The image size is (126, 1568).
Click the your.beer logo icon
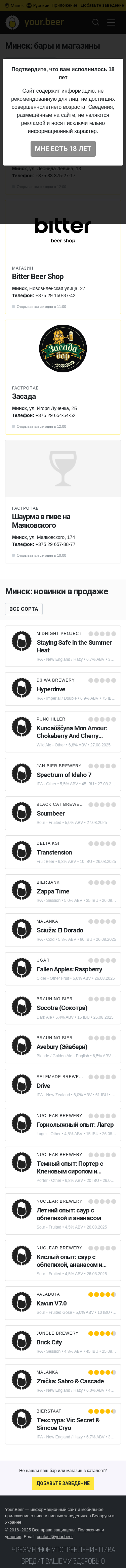[x=12, y=22]
